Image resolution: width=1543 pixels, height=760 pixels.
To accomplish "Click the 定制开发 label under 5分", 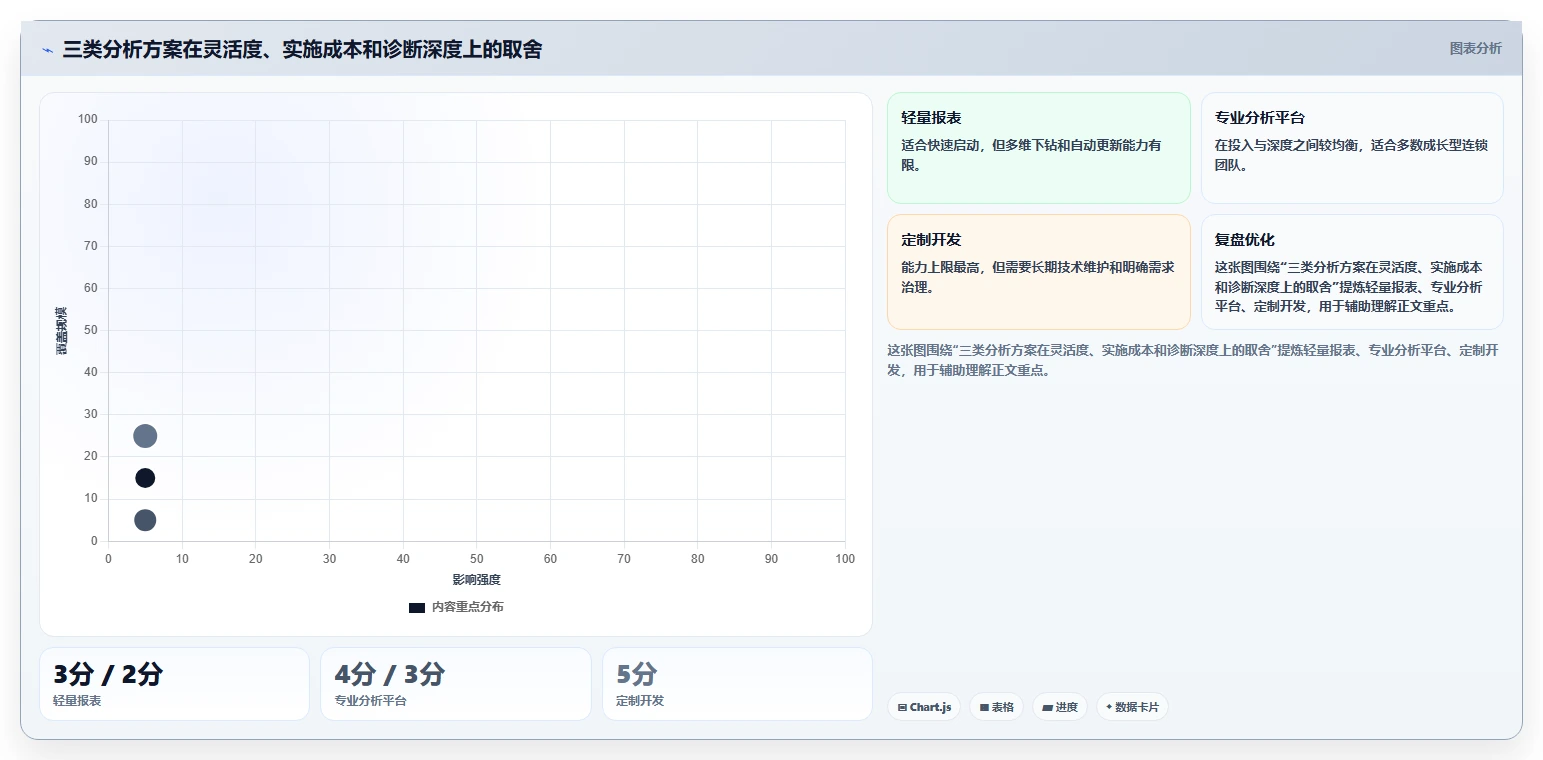I will click(640, 701).
